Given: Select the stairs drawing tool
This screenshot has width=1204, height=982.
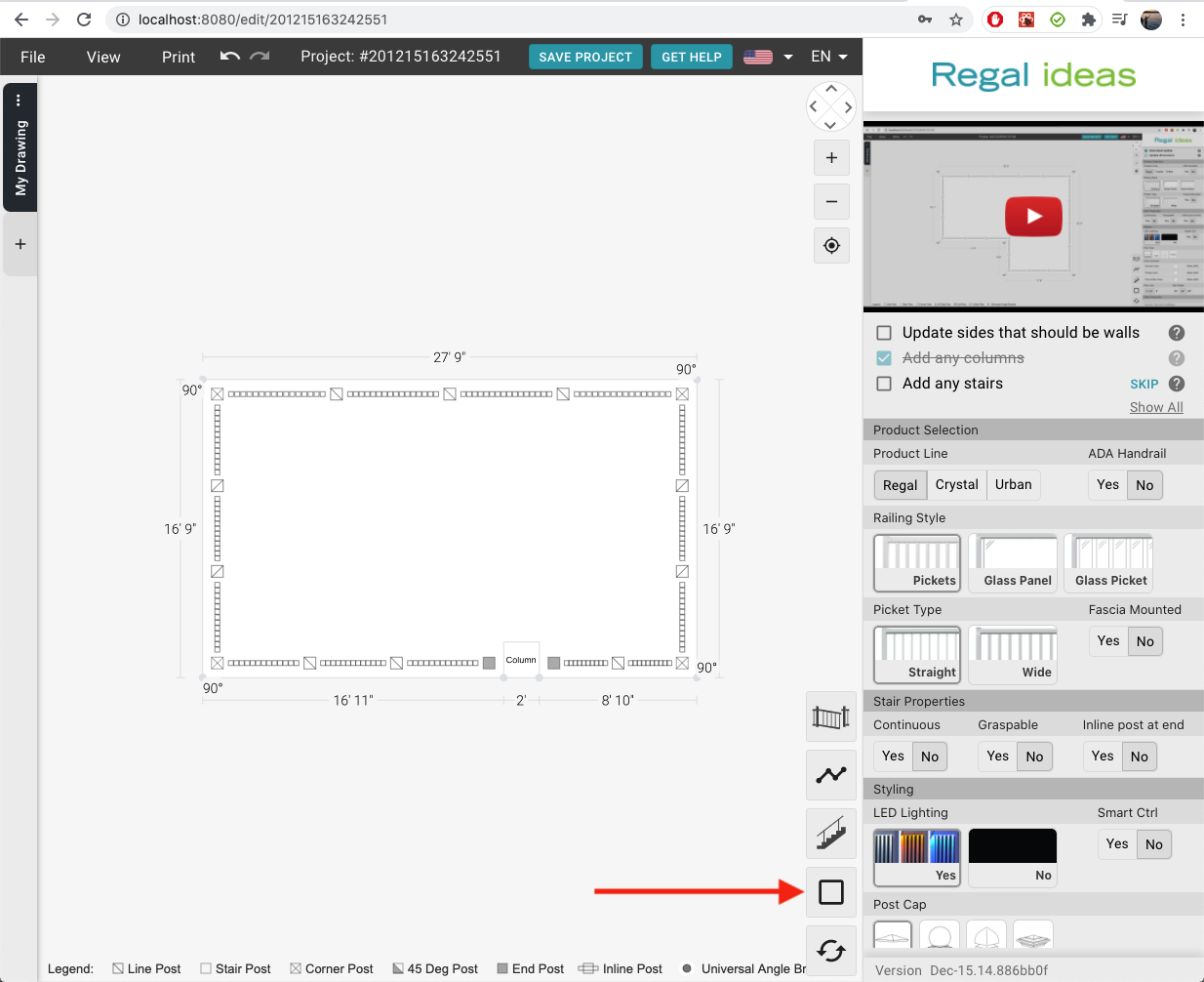Looking at the screenshot, I should tap(830, 834).
